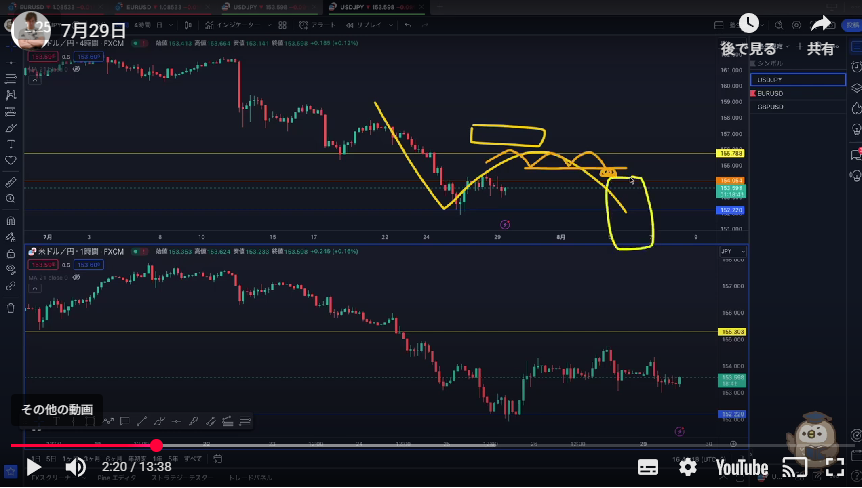This screenshot has height=488, width=862.
Task: Cast the video to a device
Action: [794, 467]
